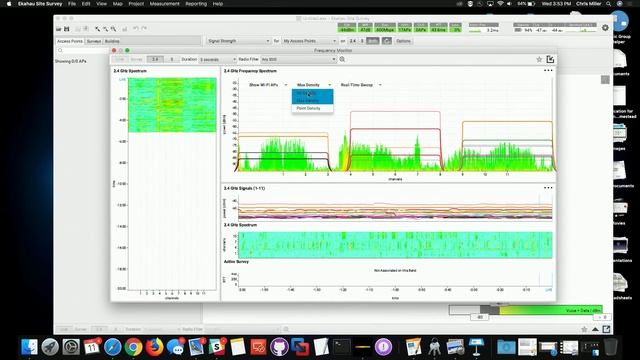
Task: Open Launchpad from the Dock
Action: point(50,347)
